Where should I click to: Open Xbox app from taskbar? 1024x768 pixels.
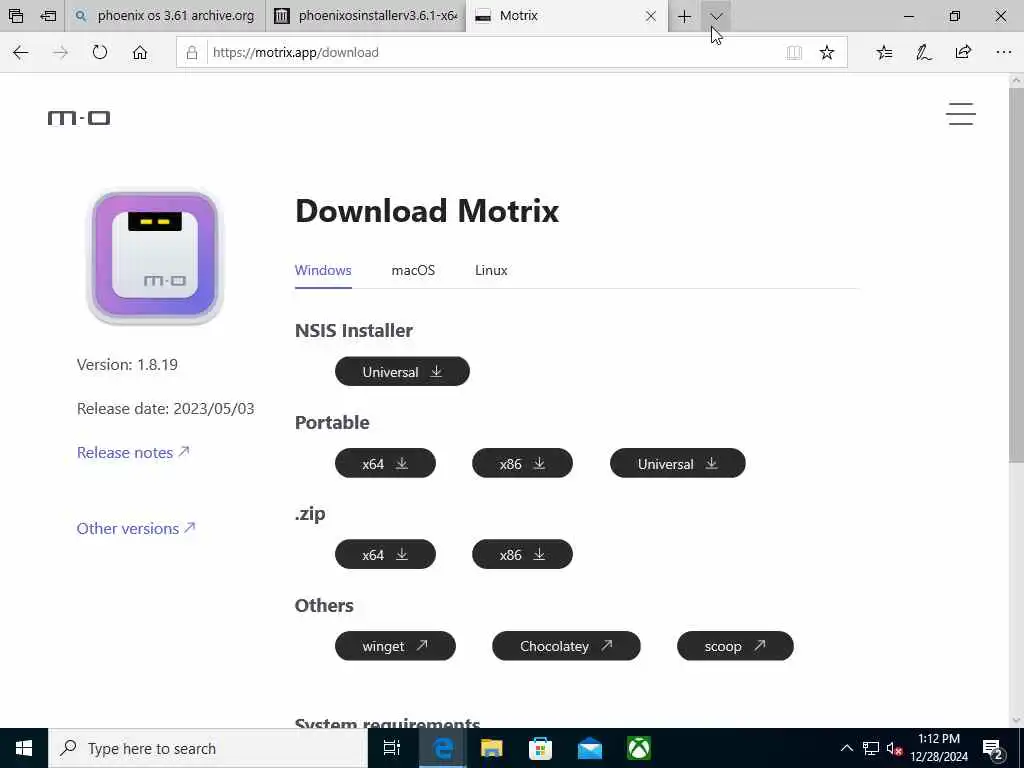click(x=639, y=748)
